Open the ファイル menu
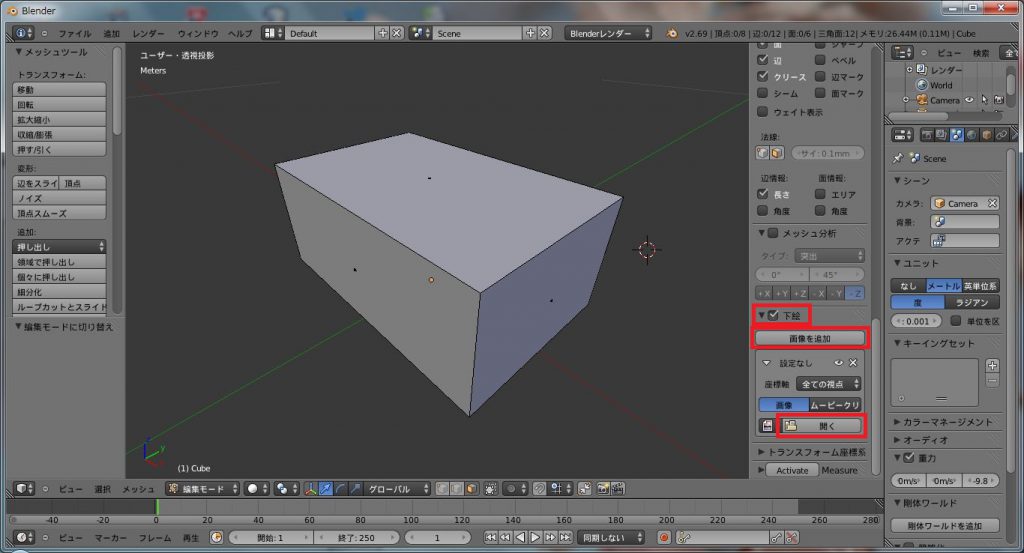1024x553 pixels. click(75, 33)
